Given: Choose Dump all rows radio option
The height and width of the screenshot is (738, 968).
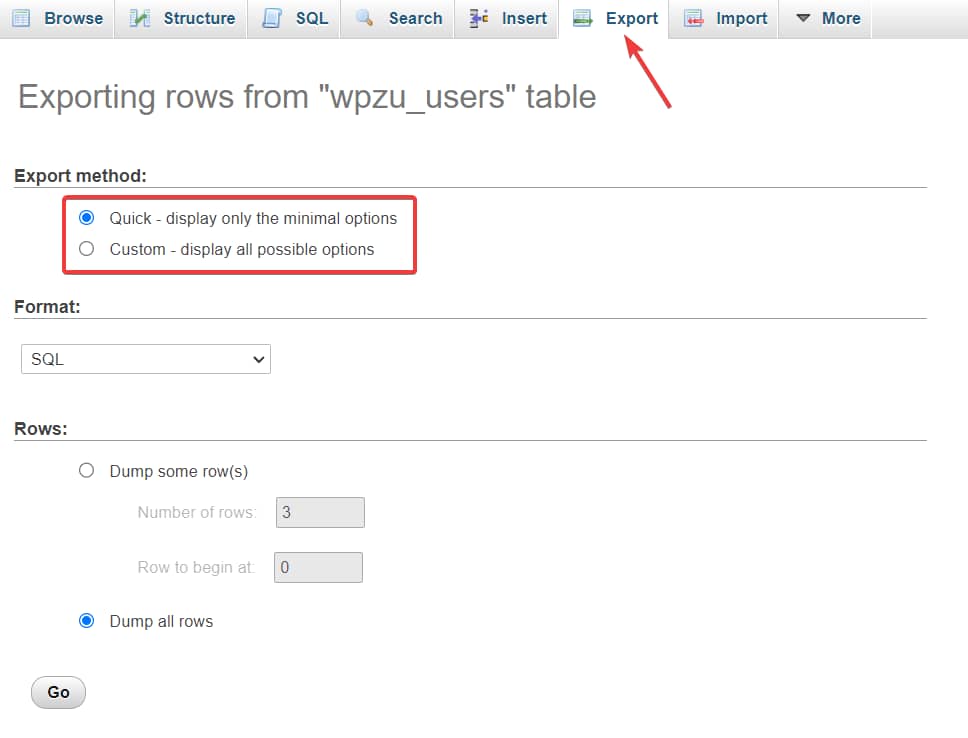Looking at the screenshot, I should click(x=86, y=620).
